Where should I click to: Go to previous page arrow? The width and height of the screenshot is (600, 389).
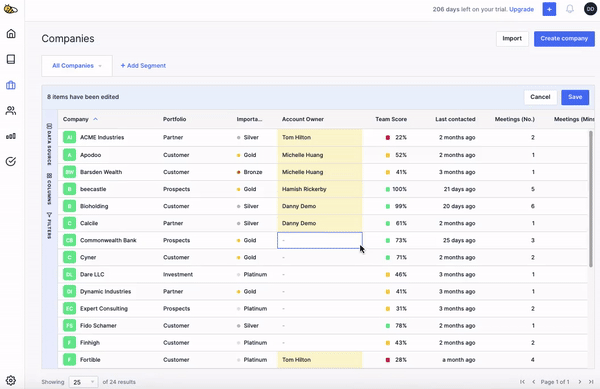pyautogui.click(x=534, y=382)
